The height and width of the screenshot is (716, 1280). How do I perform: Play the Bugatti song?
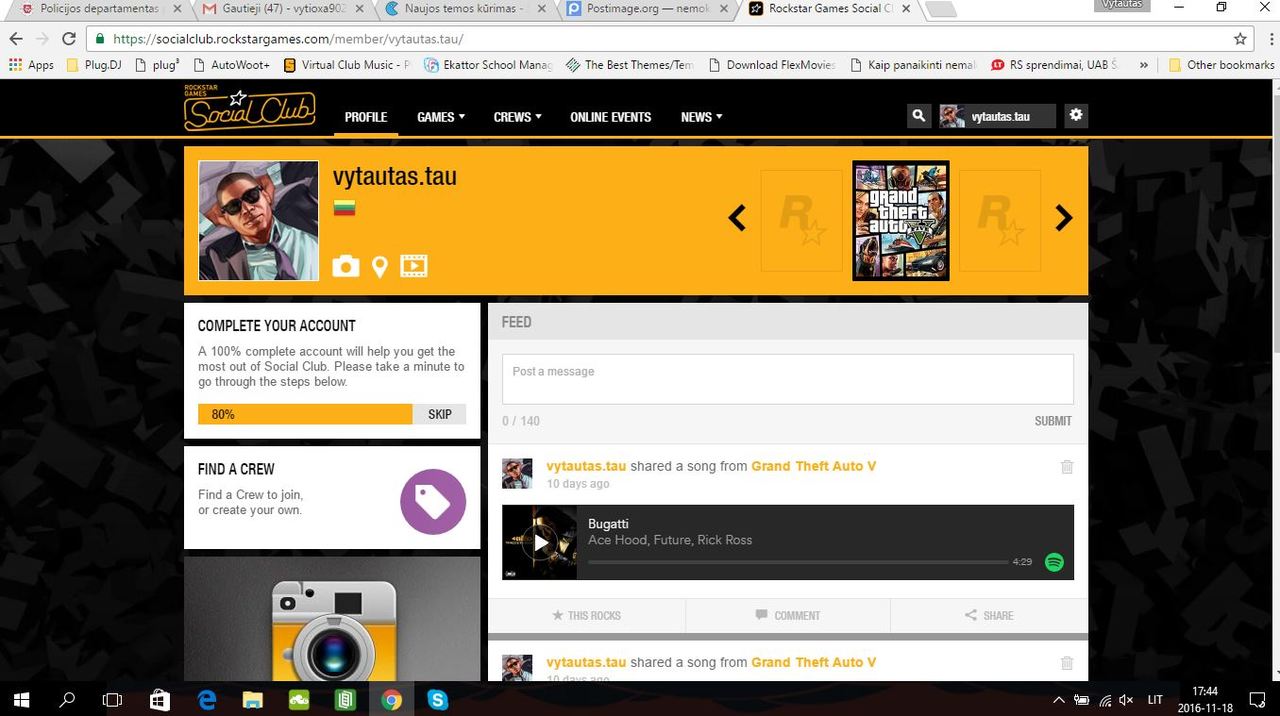click(x=540, y=543)
